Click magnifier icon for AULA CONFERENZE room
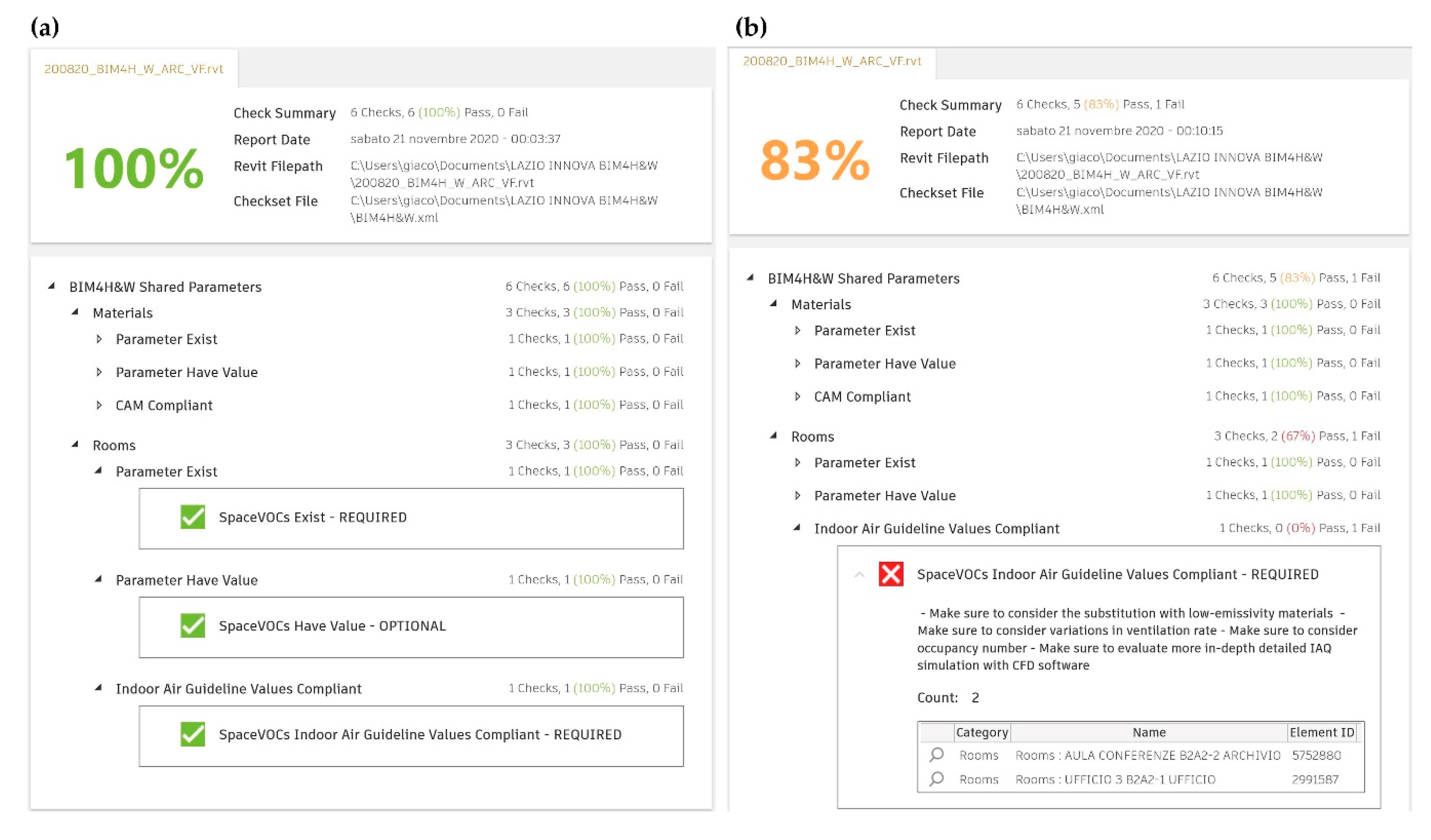The height and width of the screenshot is (840, 1431). tap(937, 754)
